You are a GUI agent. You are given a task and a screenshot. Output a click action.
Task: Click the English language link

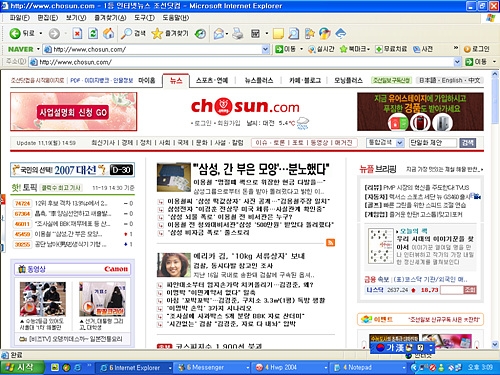coord(452,80)
